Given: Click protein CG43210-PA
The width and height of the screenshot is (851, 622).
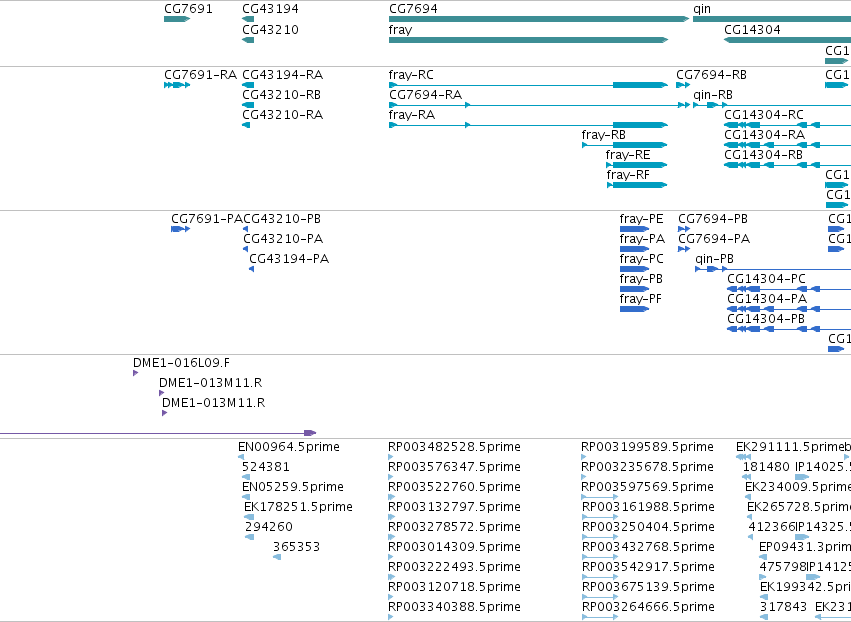Looking at the screenshot, I should click(283, 239).
